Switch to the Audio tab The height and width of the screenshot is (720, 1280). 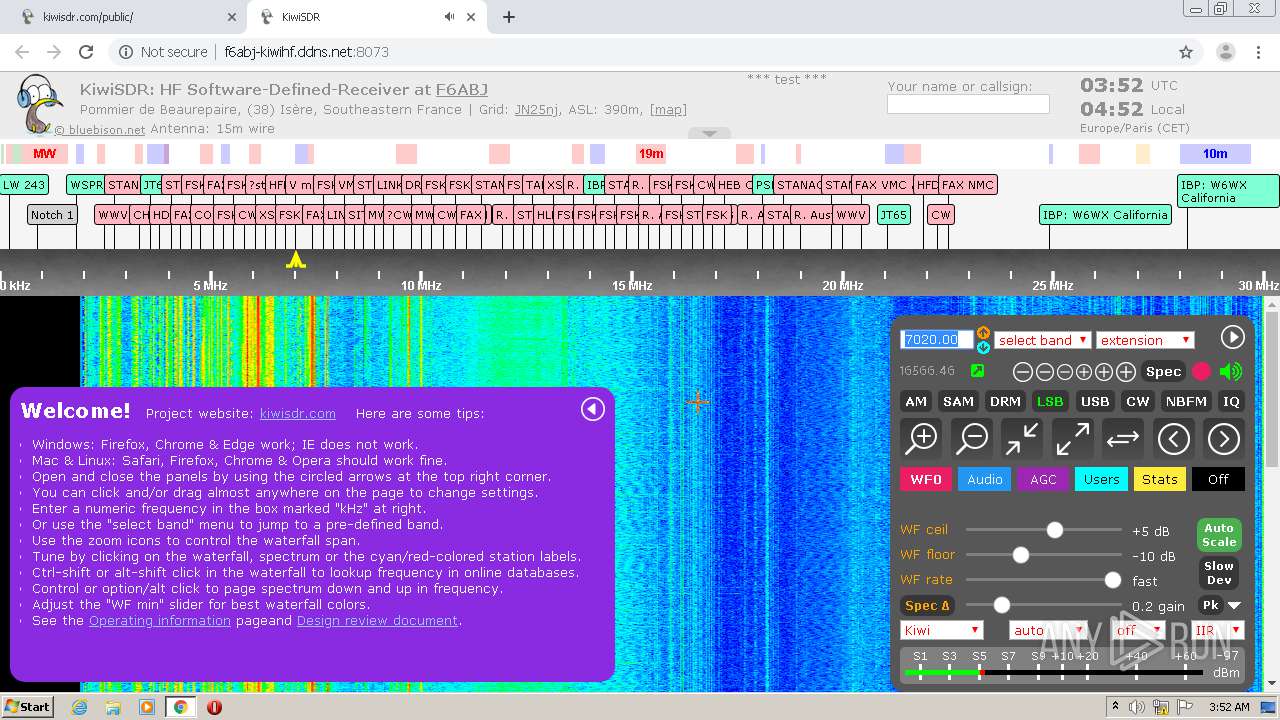pyautogui.click(x=985, y=479)
